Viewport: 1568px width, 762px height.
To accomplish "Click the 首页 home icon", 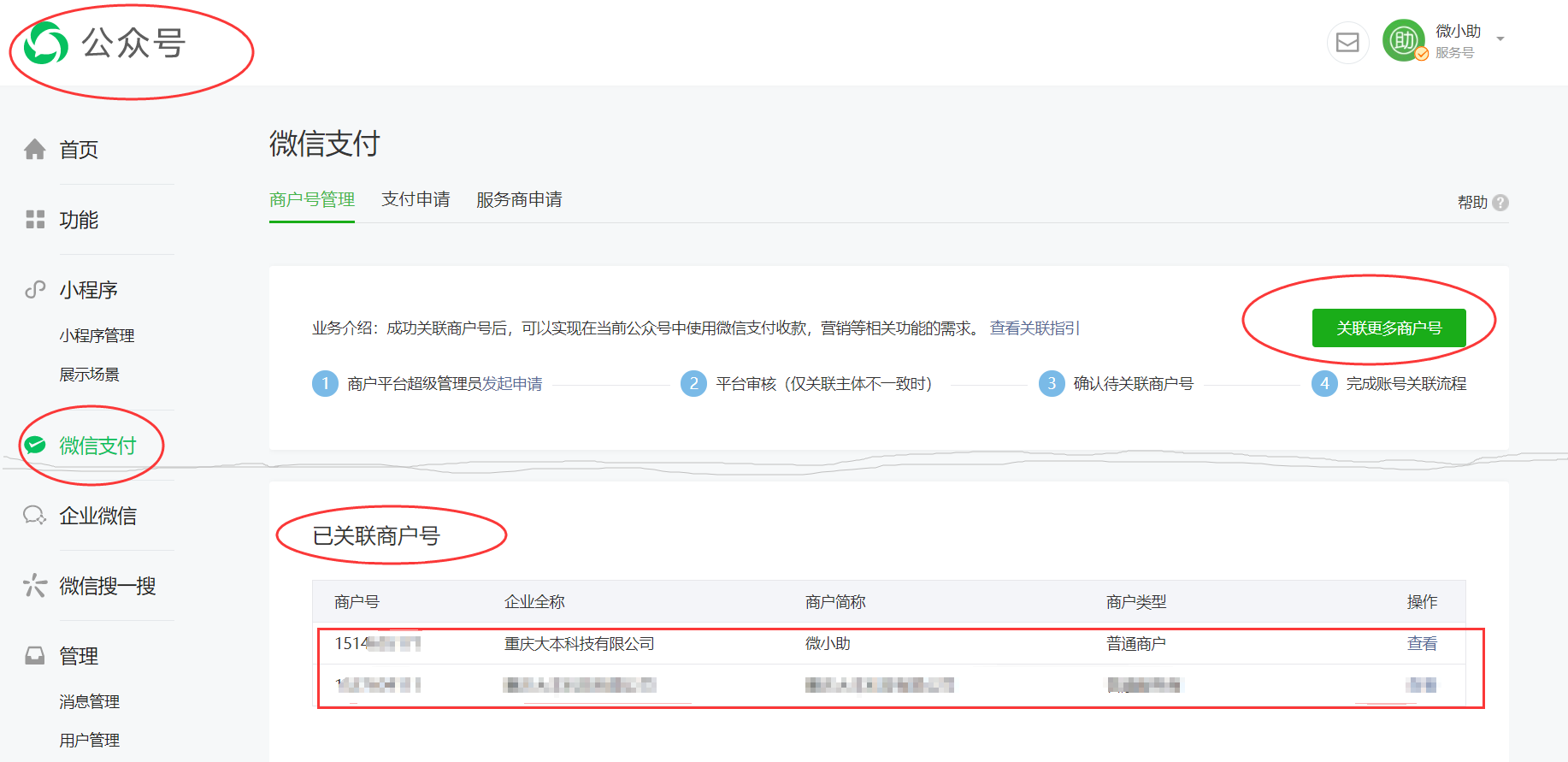I will [35, 150].
